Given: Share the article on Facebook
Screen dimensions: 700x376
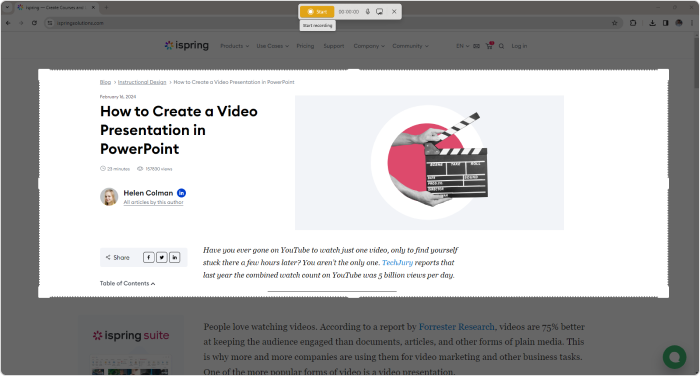Looking at the screenshot, I should pos(149,257).
